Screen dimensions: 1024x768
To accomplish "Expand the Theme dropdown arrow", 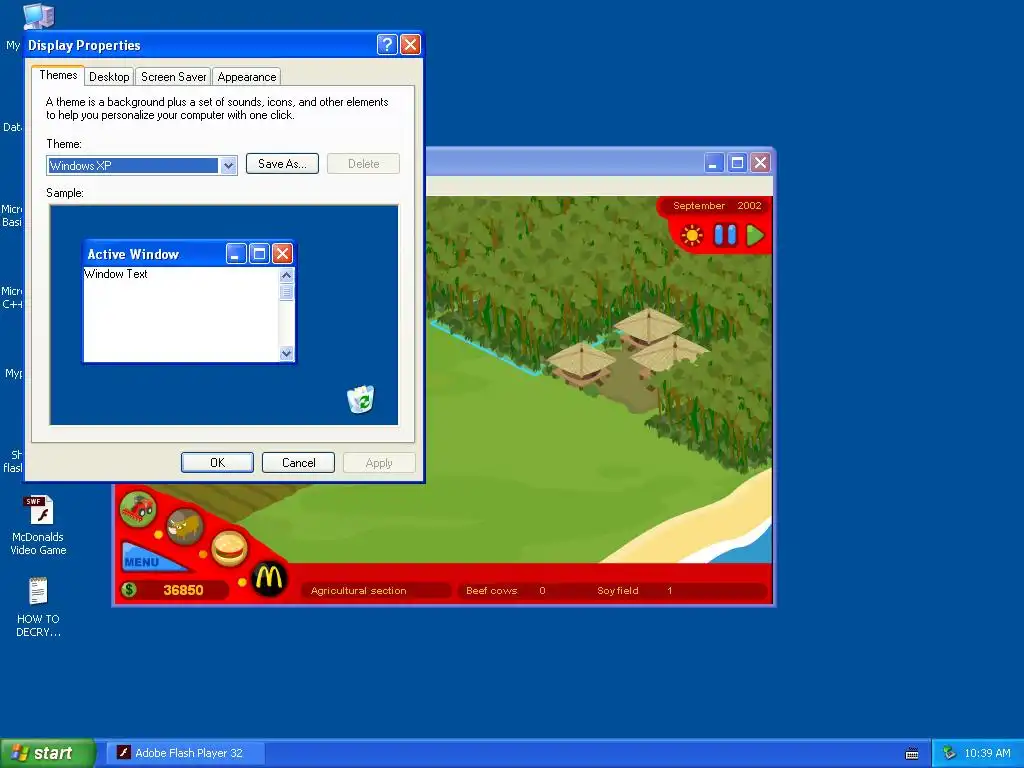I will click(x=228, y=166).
